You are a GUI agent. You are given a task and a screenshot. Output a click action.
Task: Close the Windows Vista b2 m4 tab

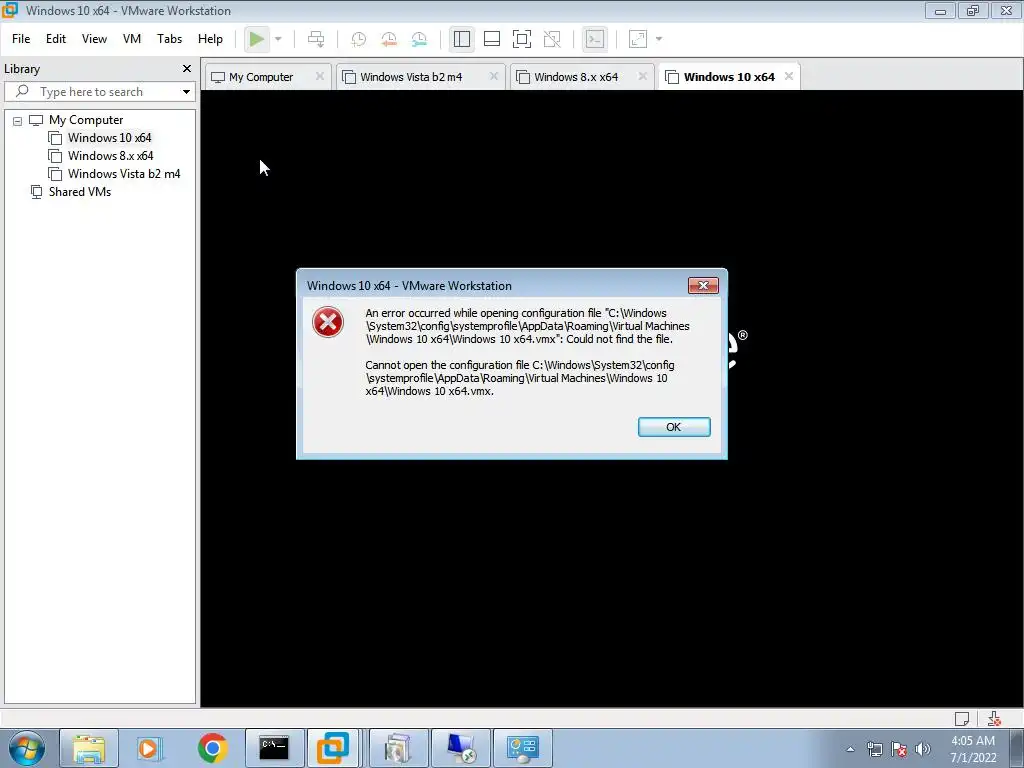point(494,76)
